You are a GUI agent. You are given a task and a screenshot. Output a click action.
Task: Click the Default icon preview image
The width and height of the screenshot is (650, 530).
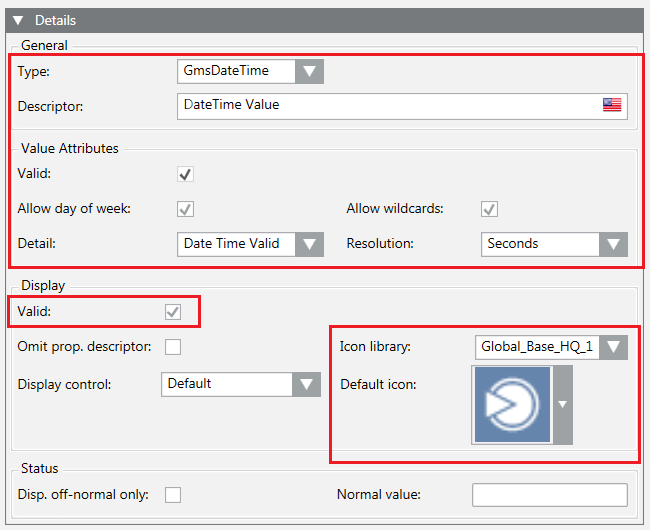(512, 404)
